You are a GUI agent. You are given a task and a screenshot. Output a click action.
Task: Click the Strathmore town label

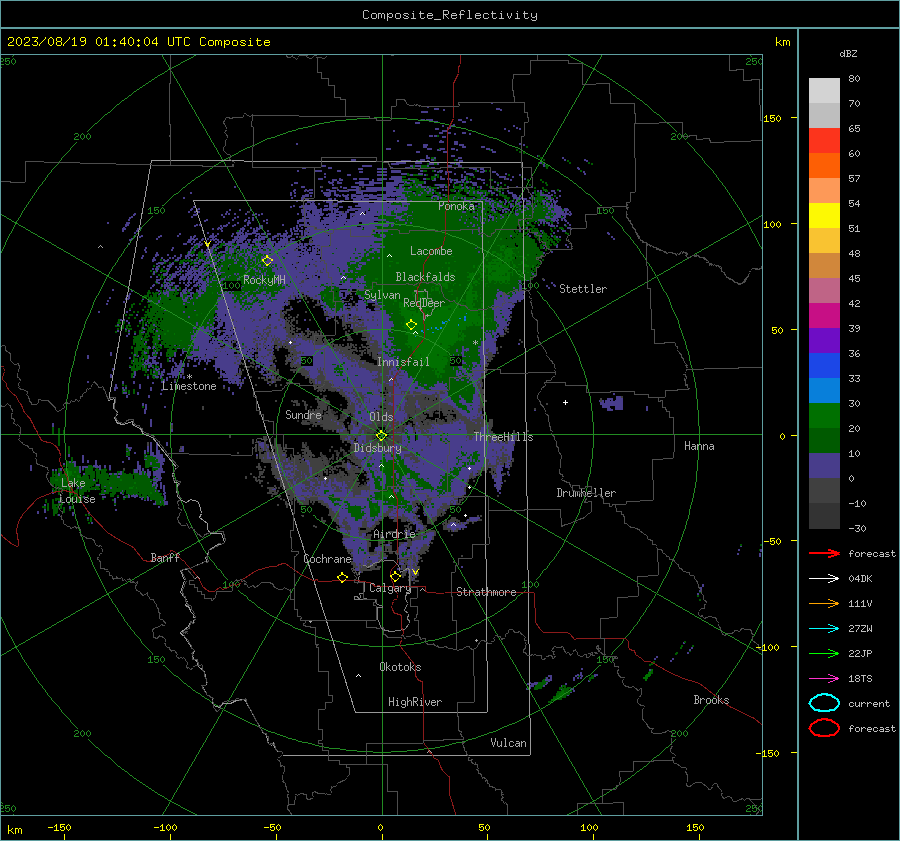[x=486, y=592]
